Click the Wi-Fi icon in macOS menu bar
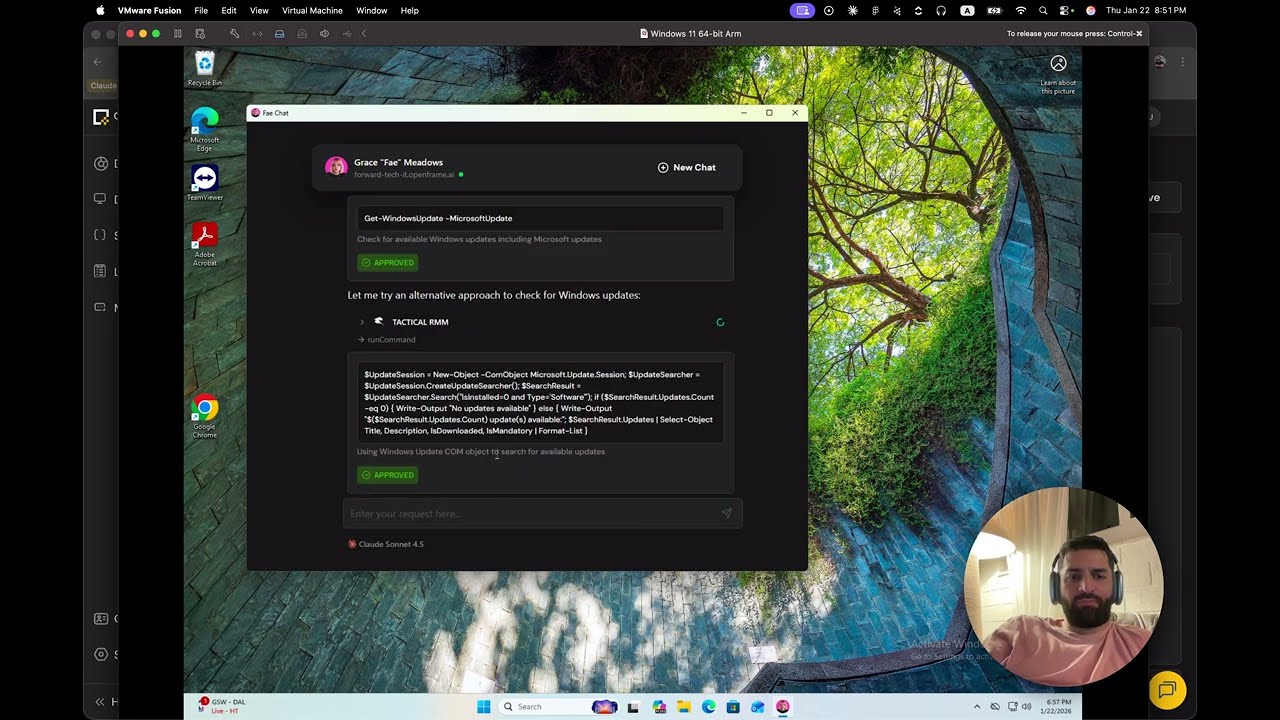Image resolution: width=1280 pixels, height=720 pixels. coord(1021,10)
